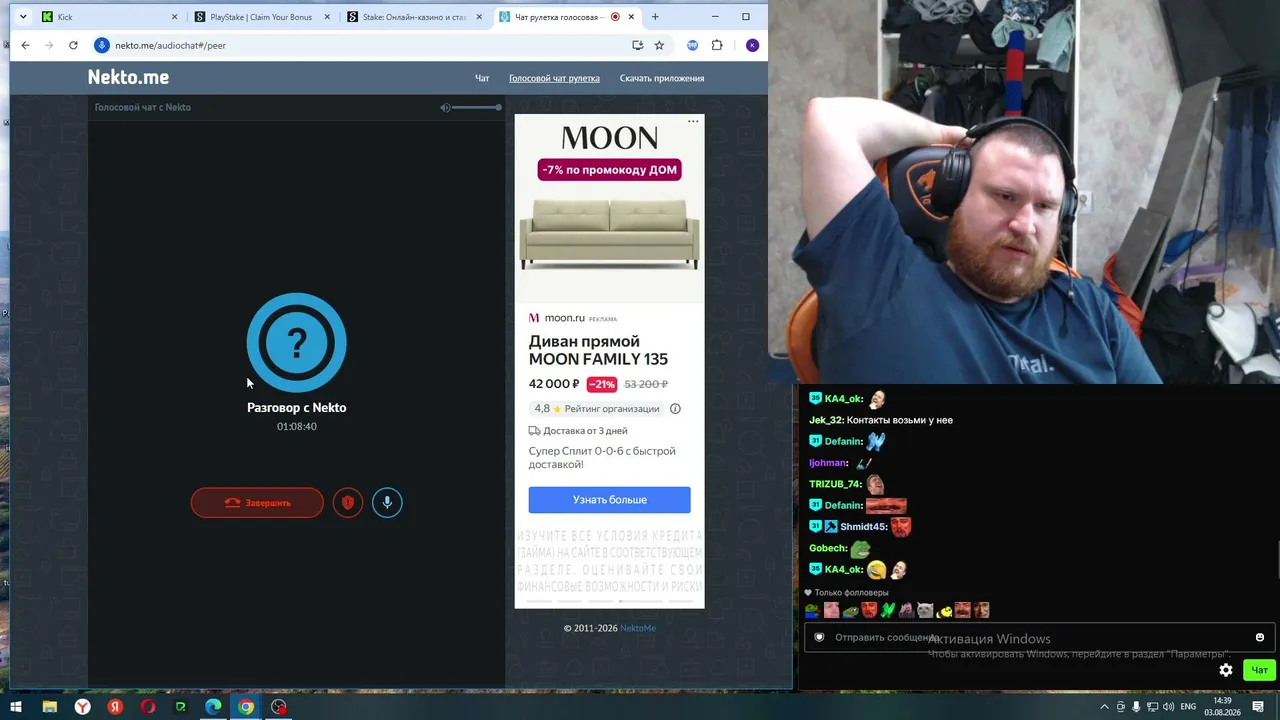Close the PlayStake tab
1280x720 pixels.
(327, 17)
